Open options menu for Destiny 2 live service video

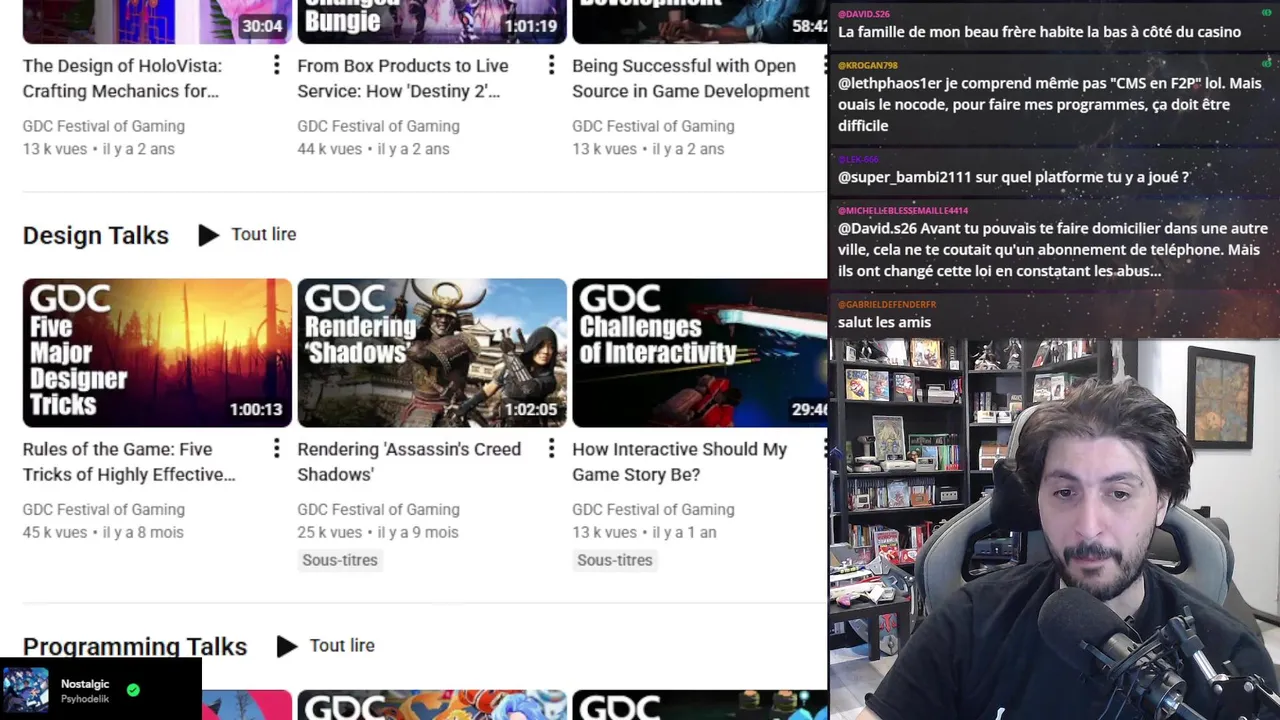pos(551,66)
